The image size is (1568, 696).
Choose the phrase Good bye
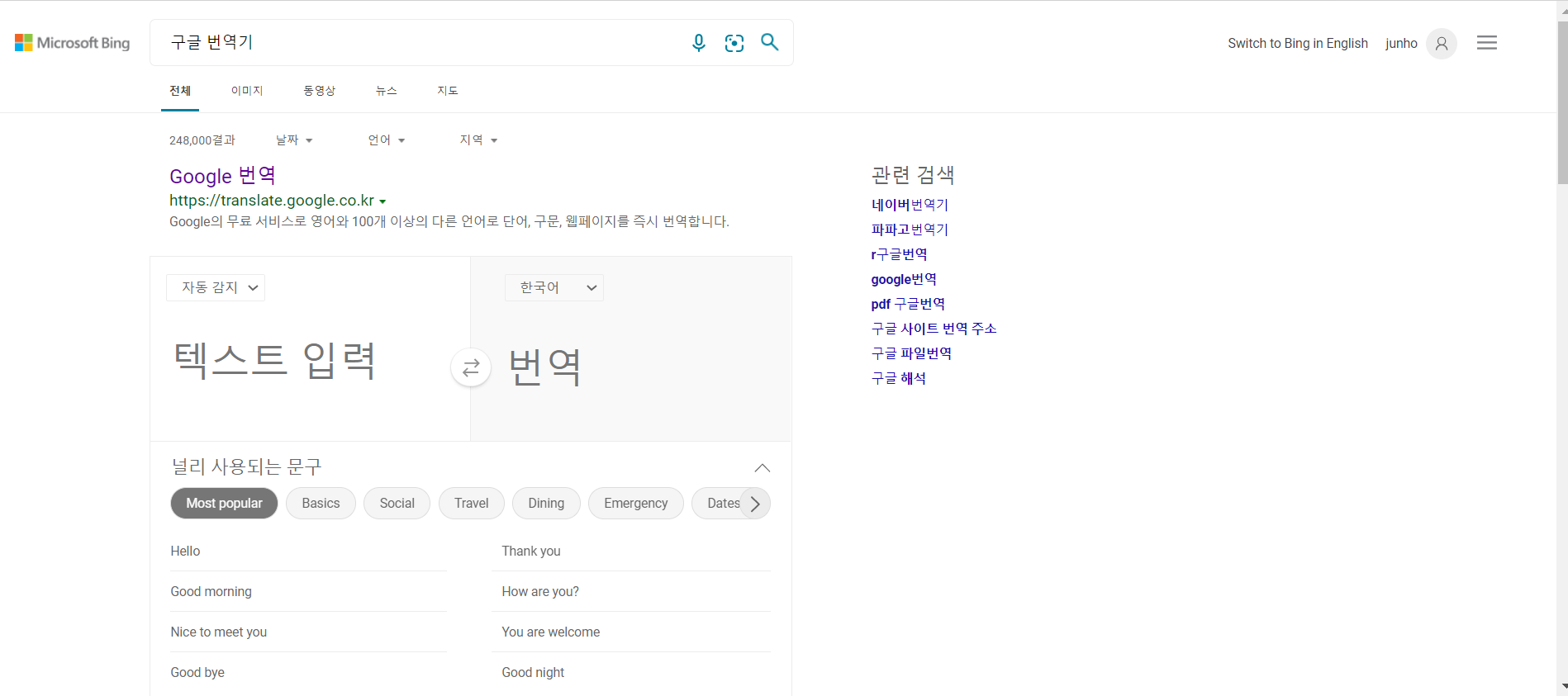[197, 673]
